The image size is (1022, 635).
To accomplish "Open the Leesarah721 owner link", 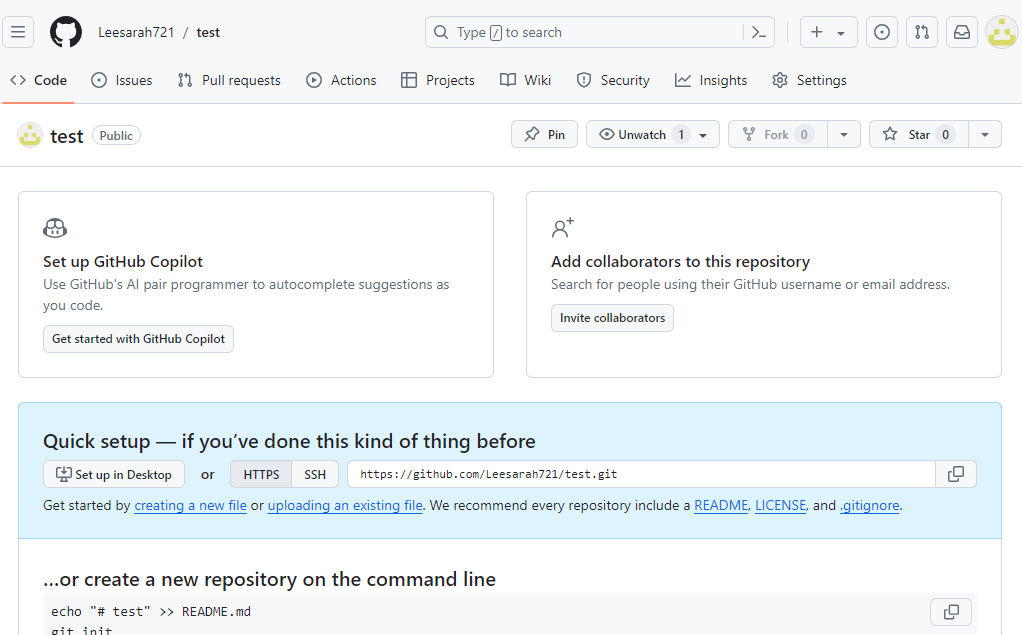I will [x=136, y=33].
